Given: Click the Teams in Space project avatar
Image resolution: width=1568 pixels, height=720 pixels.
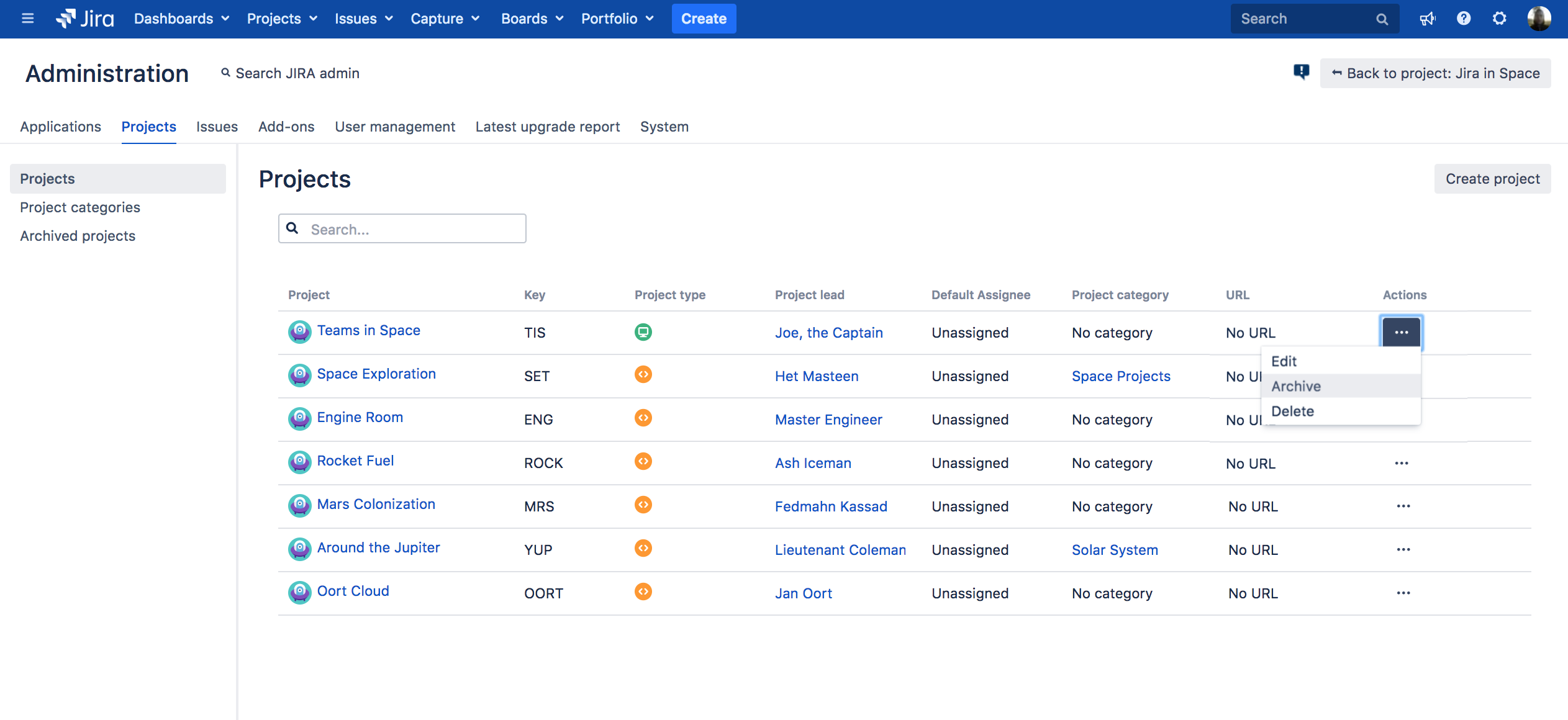Looking at the screenshot, I should click(x=300, y=331).
